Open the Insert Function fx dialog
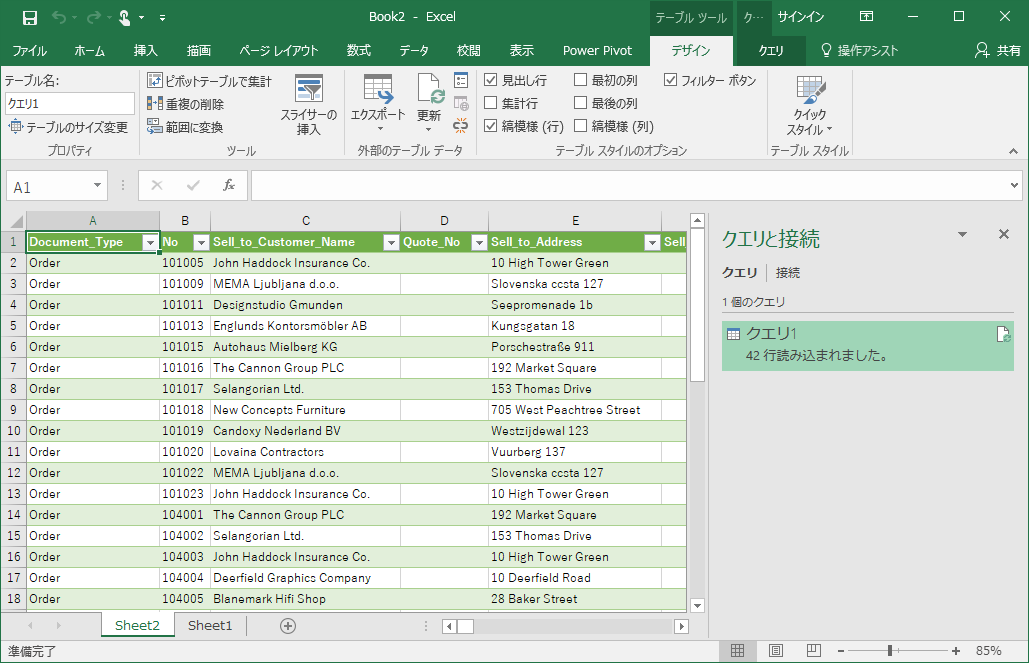The height and width of the screenshot is (663, 1029). [228, 185]
